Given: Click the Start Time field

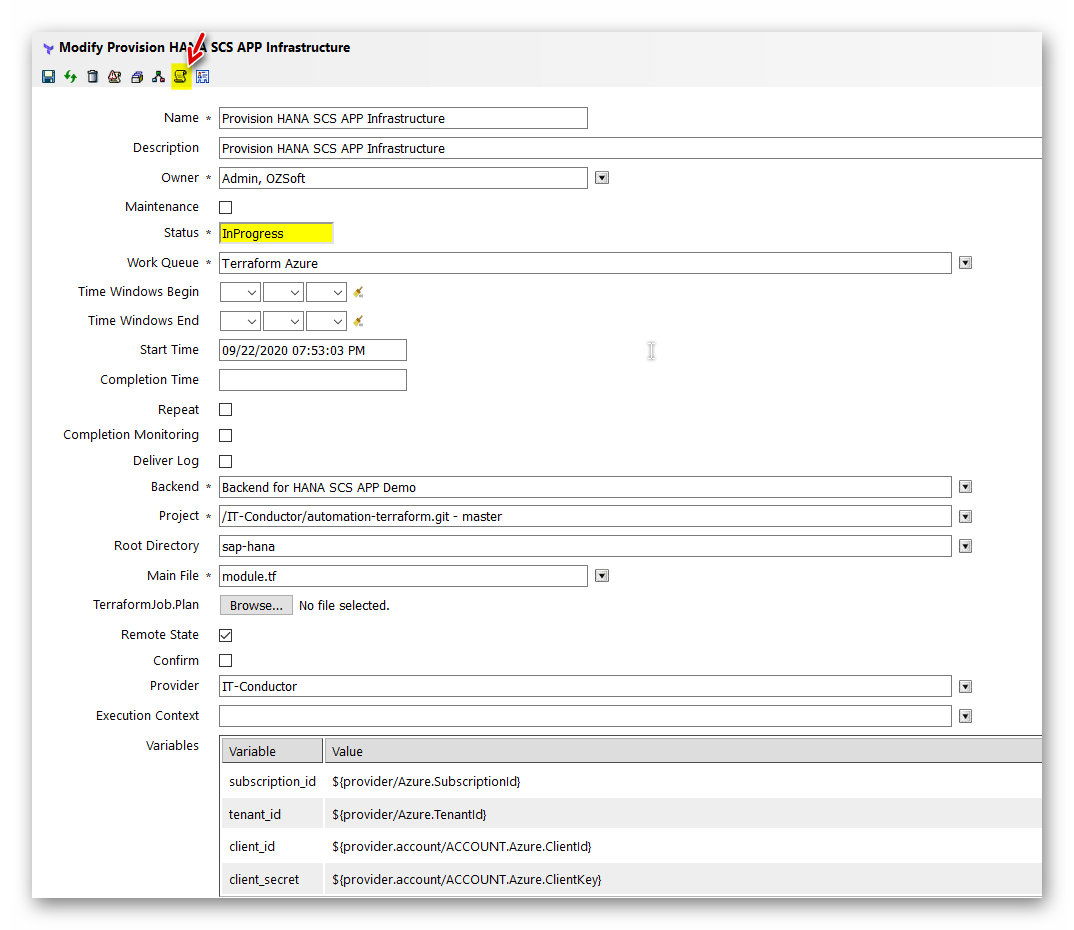Looking at the screenshot, I should [x=313, y=351].
